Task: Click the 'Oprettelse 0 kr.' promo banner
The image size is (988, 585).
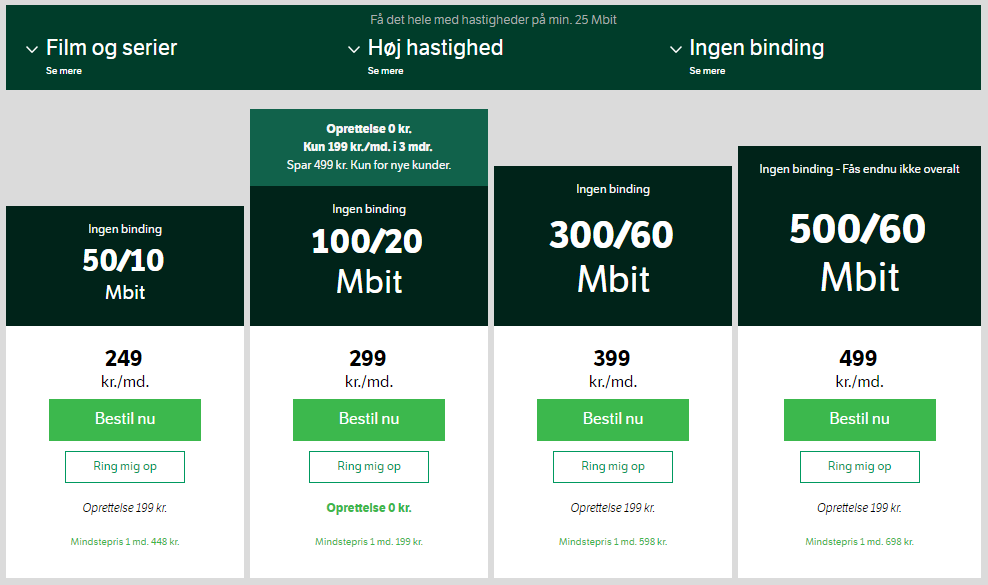Action: pyautogui.click(x=369, y=147)
